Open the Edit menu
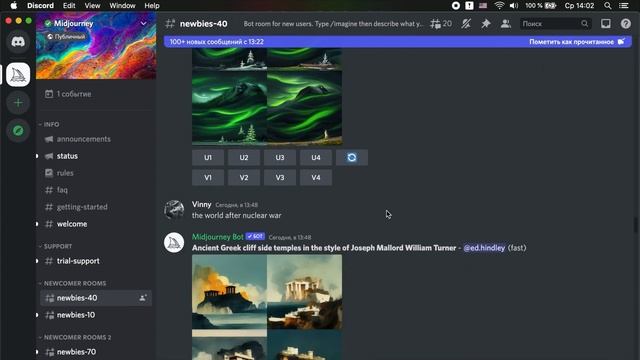 pos(69,6)
